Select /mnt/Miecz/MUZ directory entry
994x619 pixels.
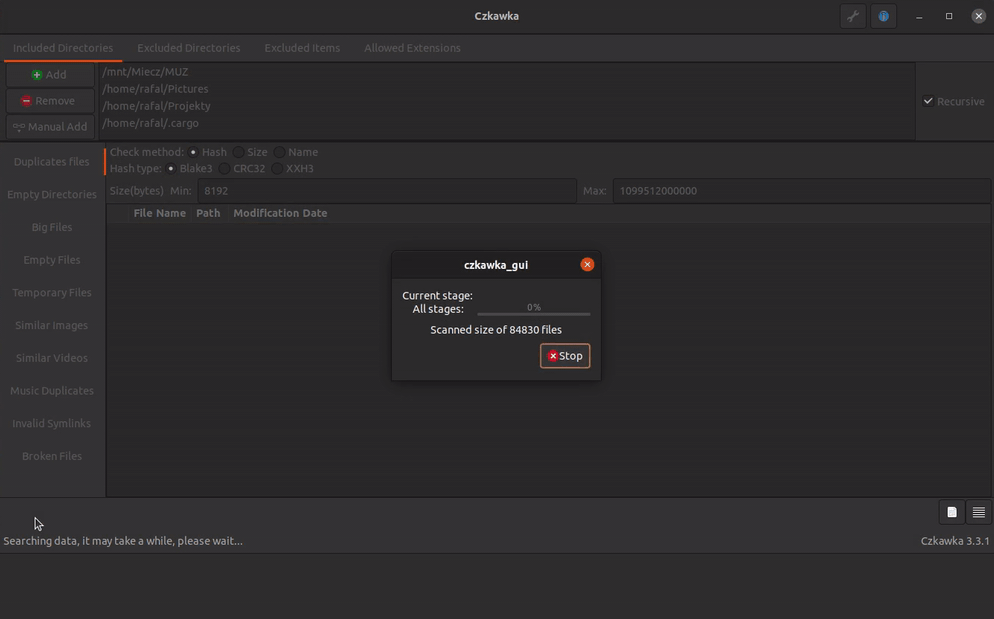click(507, 72)
